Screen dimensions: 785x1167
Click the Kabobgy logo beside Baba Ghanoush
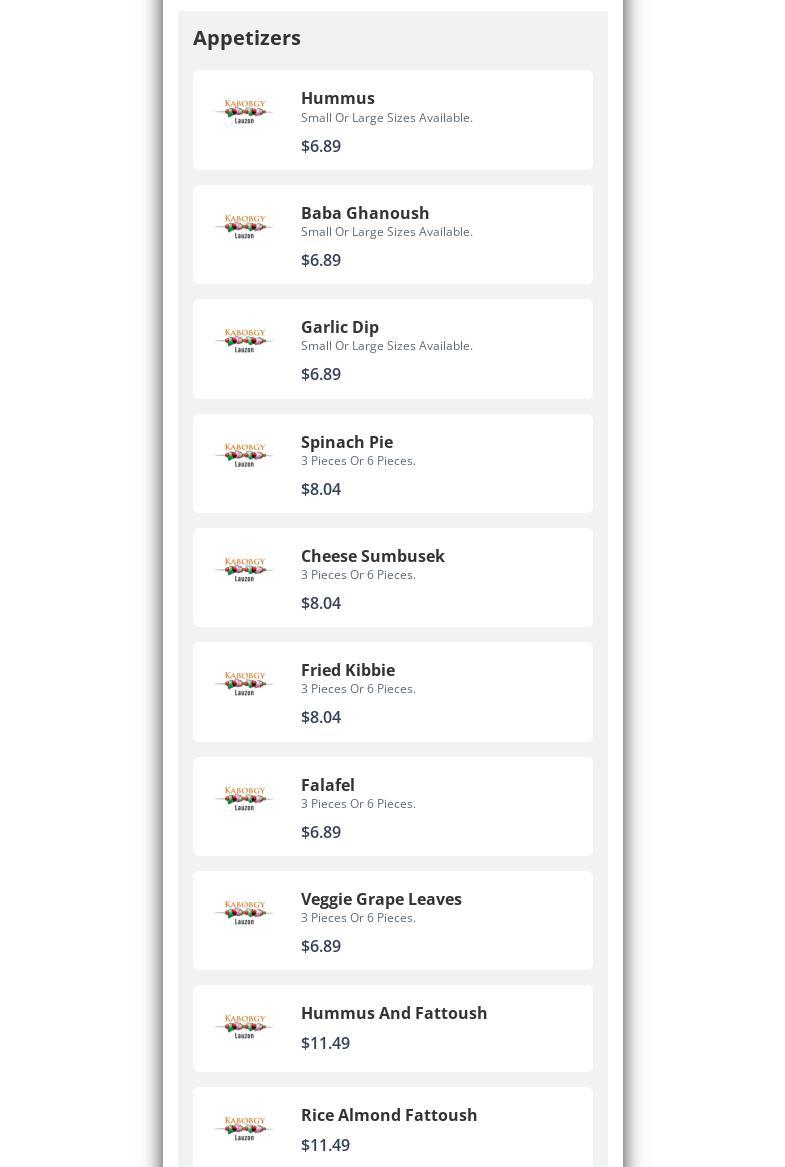point(245,226)
